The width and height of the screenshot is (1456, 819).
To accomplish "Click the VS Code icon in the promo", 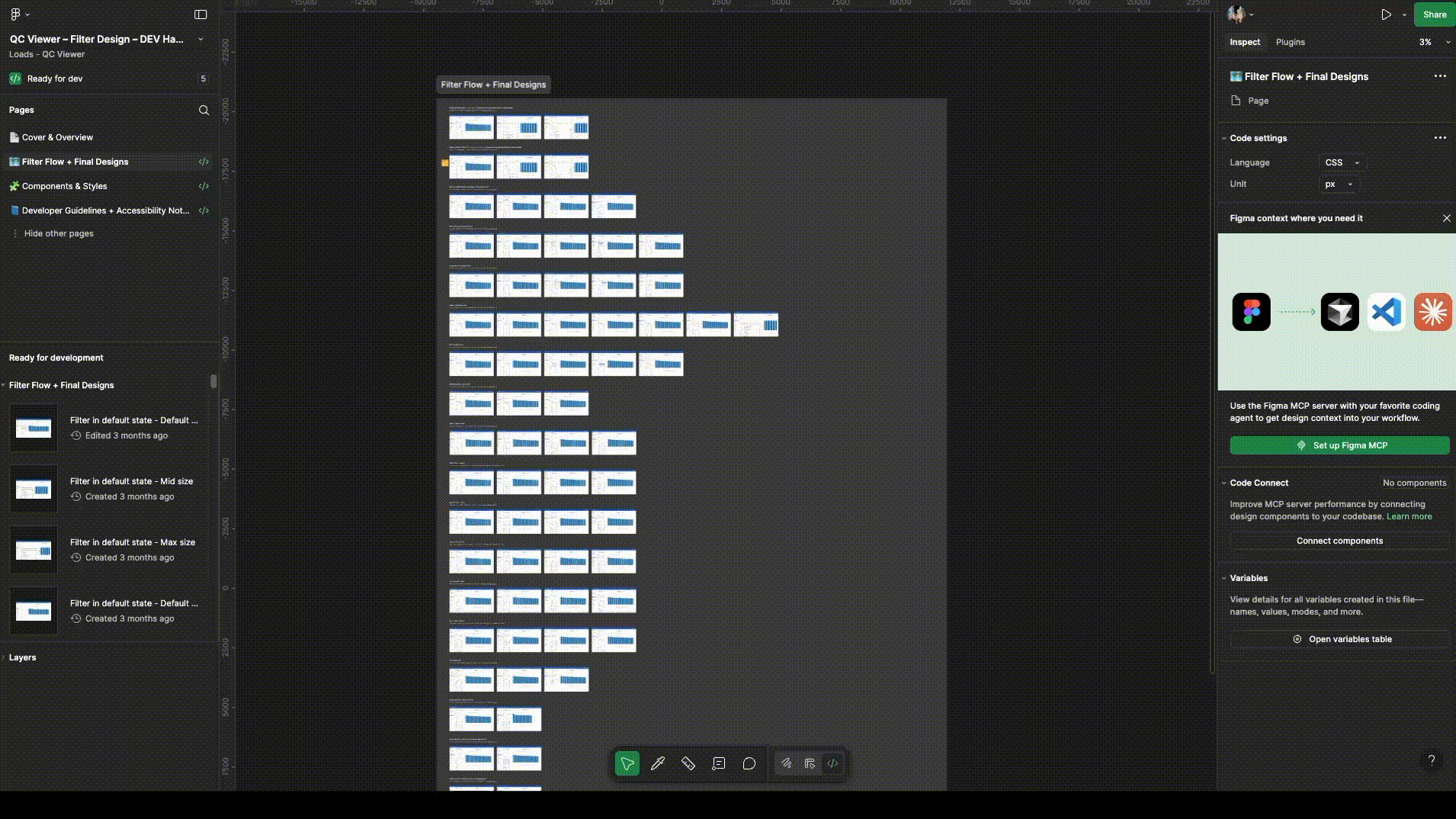I will click(1387, 312).
